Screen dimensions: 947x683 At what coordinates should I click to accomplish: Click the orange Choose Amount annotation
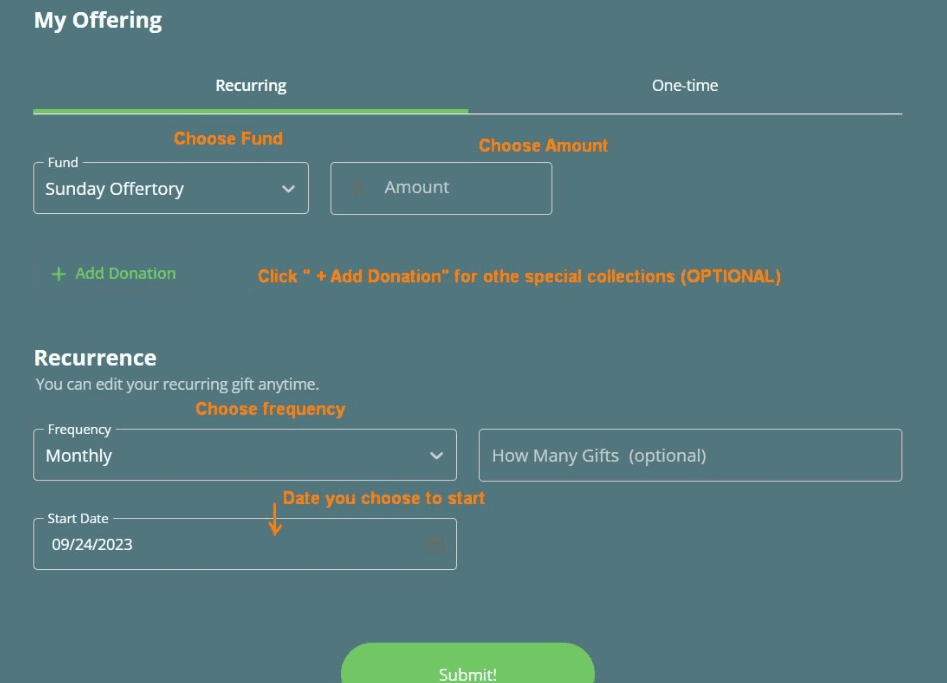click(x=543, y=146)
